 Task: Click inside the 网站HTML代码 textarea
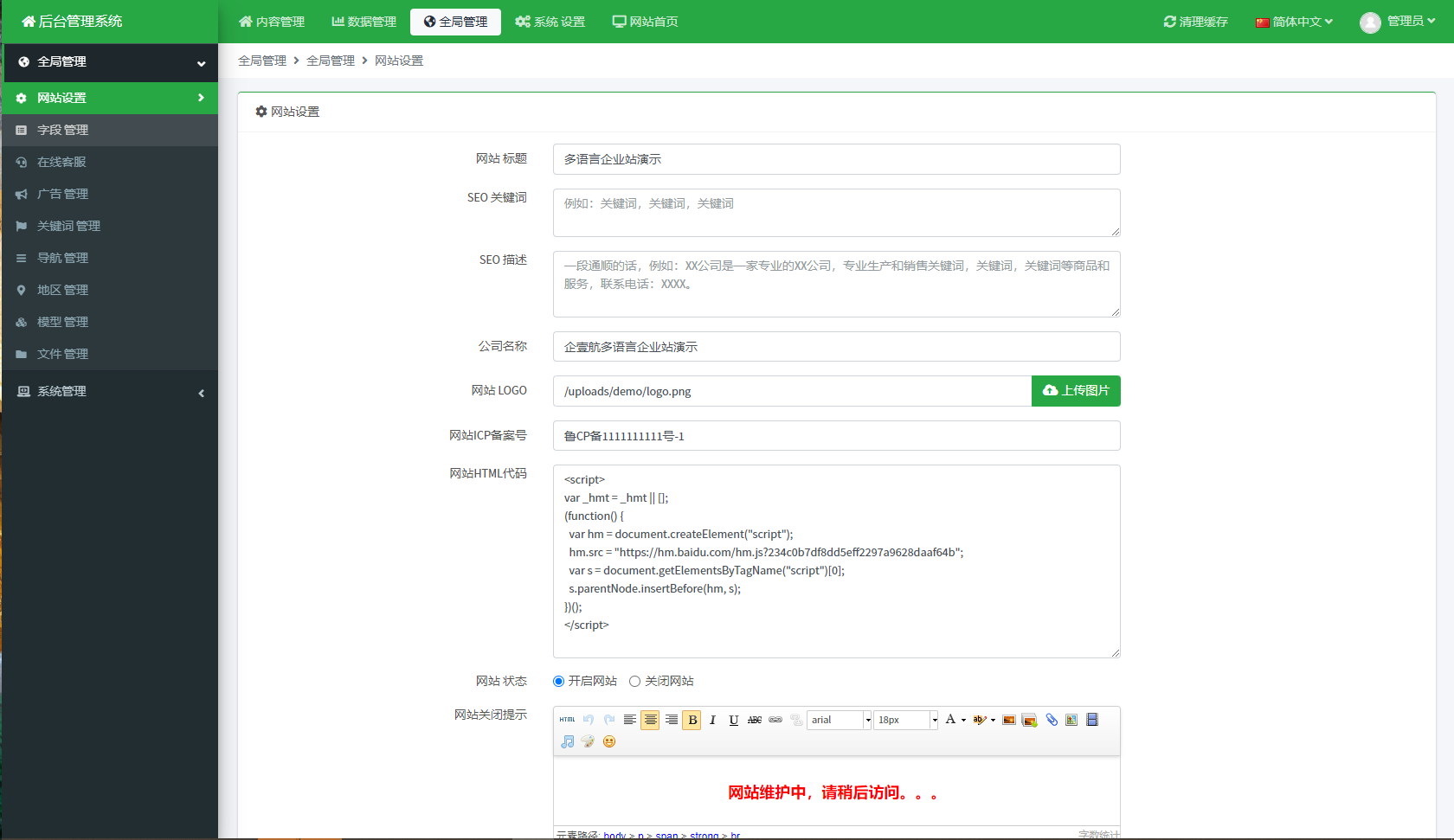click(836, 561)
